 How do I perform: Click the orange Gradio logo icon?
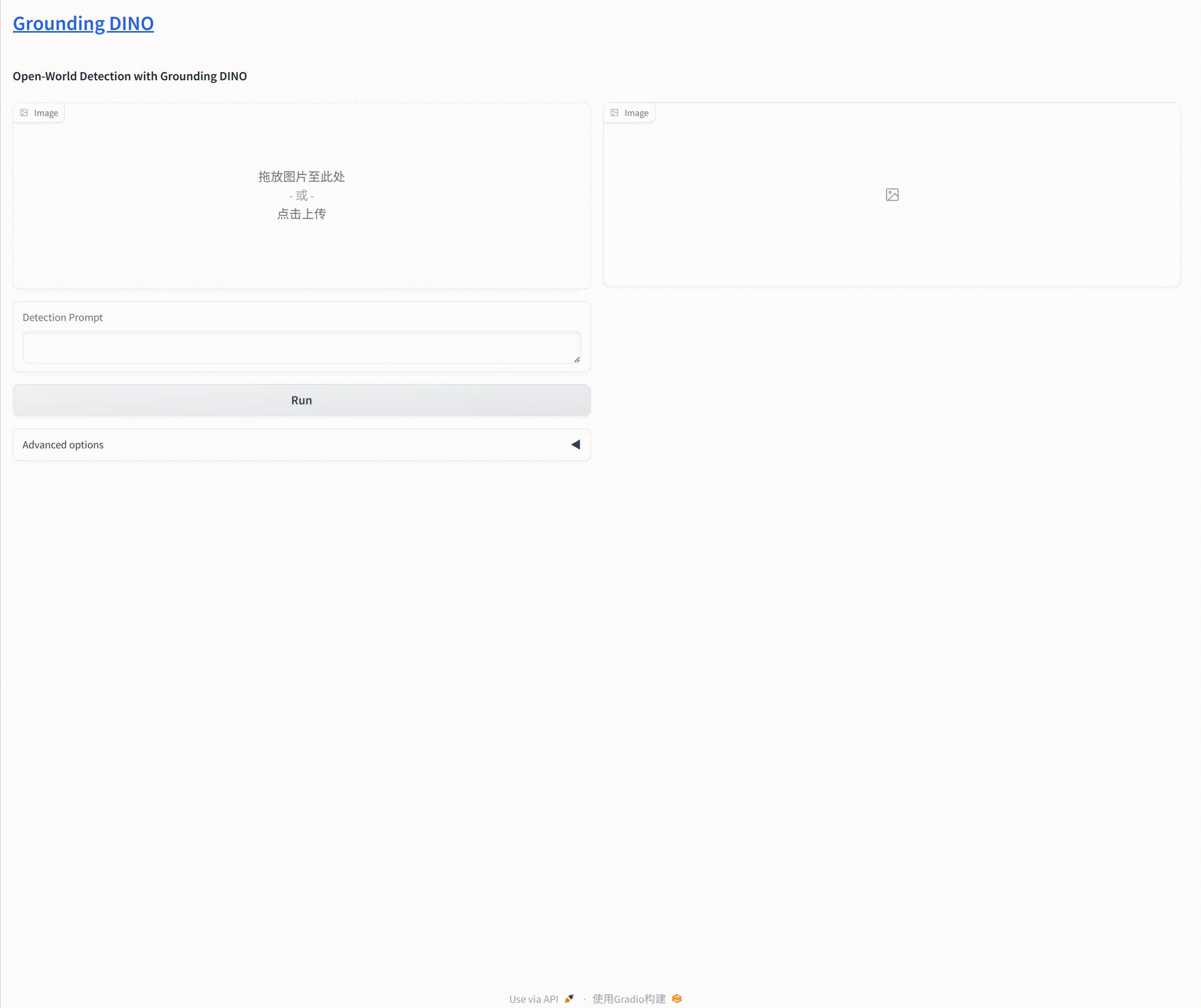point(677,998)
